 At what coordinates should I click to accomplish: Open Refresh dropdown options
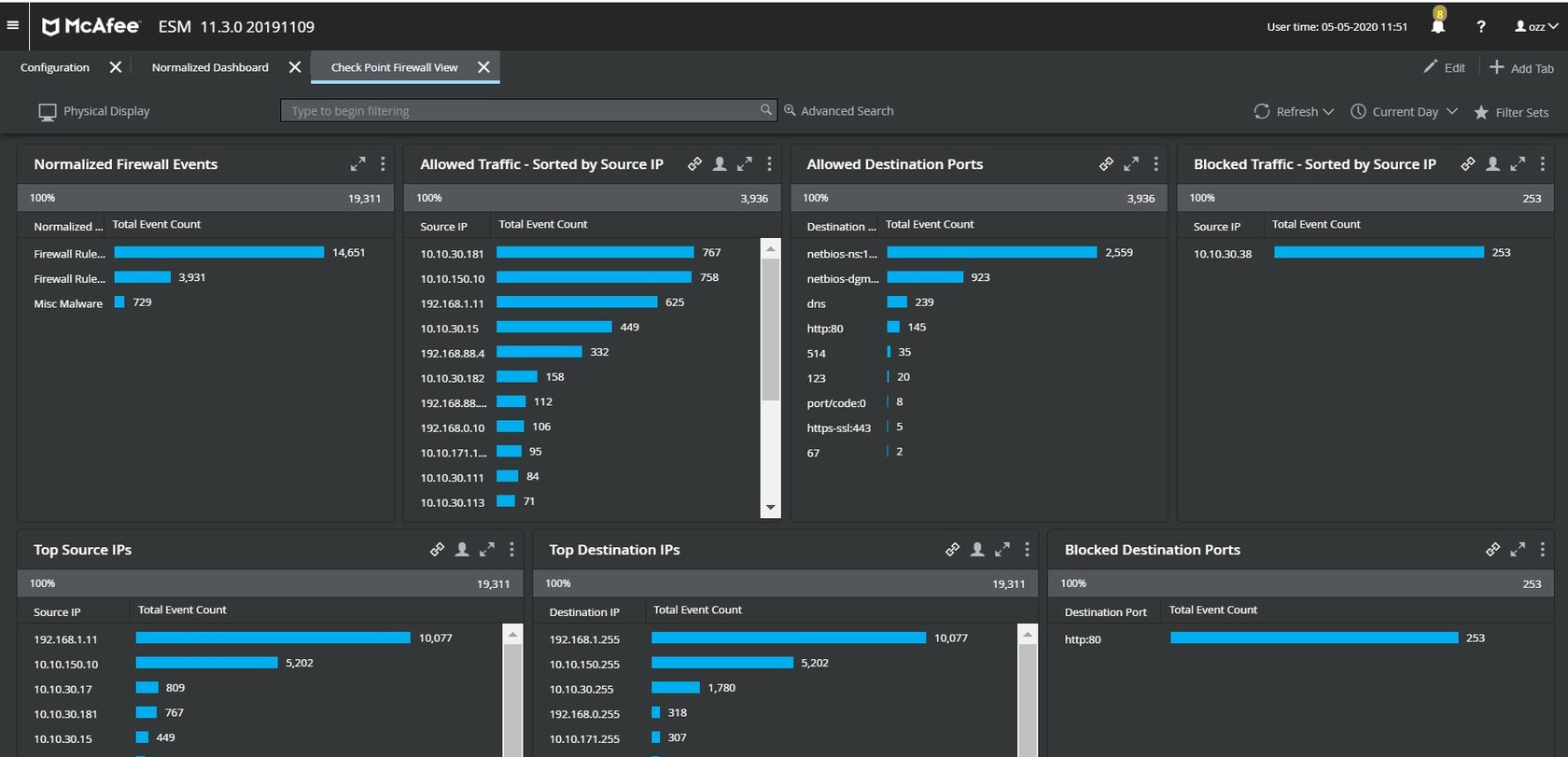[x=1328, y=112]
